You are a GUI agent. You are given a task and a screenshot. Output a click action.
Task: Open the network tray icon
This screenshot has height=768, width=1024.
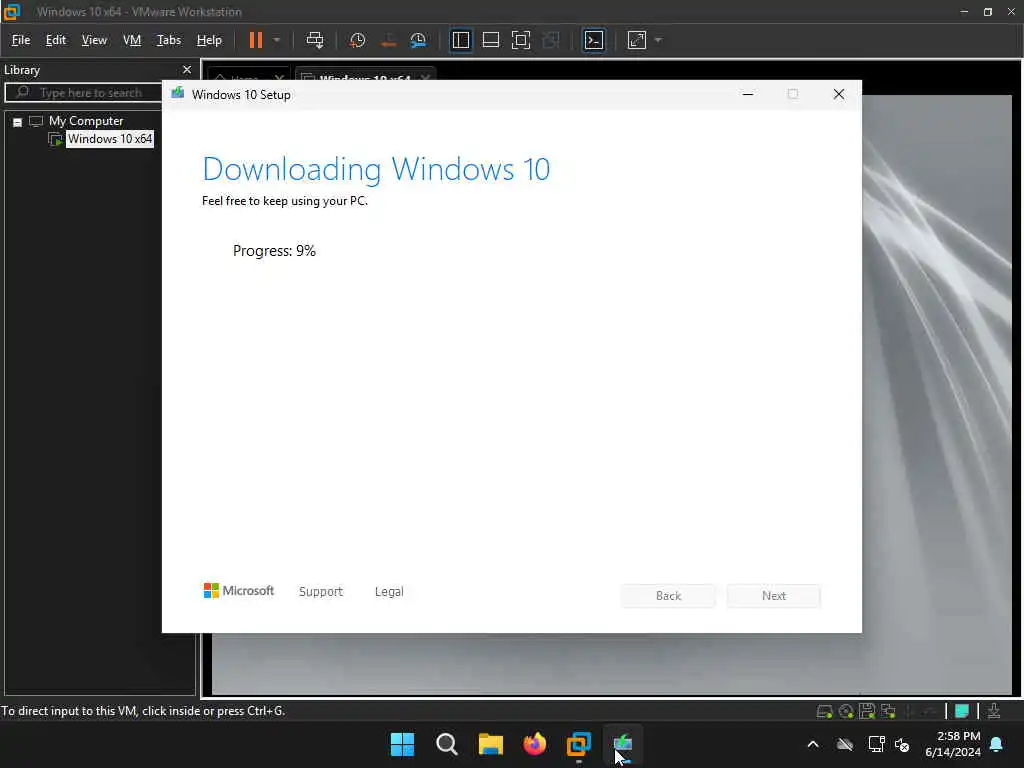pos(876,744)
